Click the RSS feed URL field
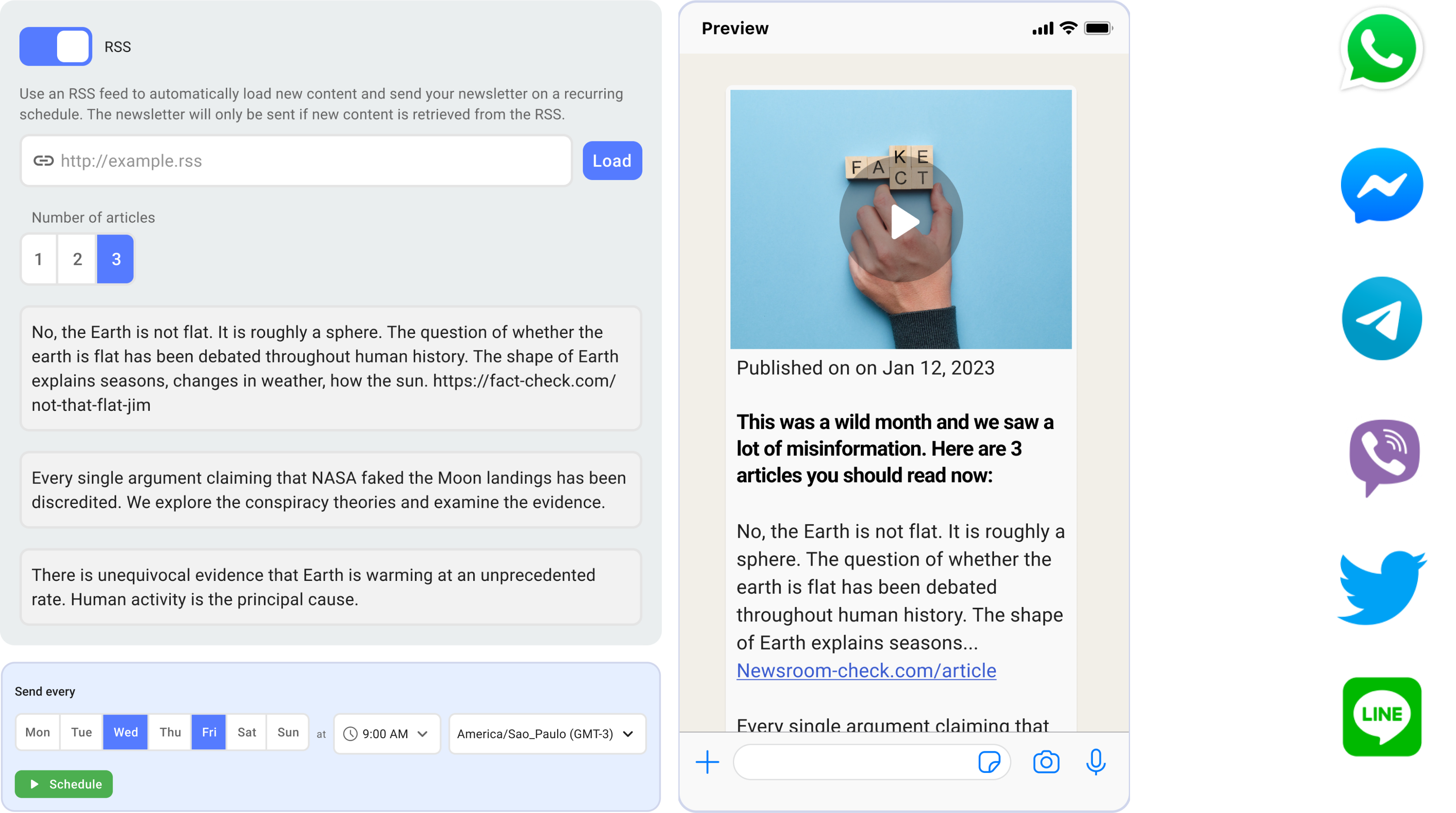Viewport: 1456px width, 813px height. pos(296,161)
